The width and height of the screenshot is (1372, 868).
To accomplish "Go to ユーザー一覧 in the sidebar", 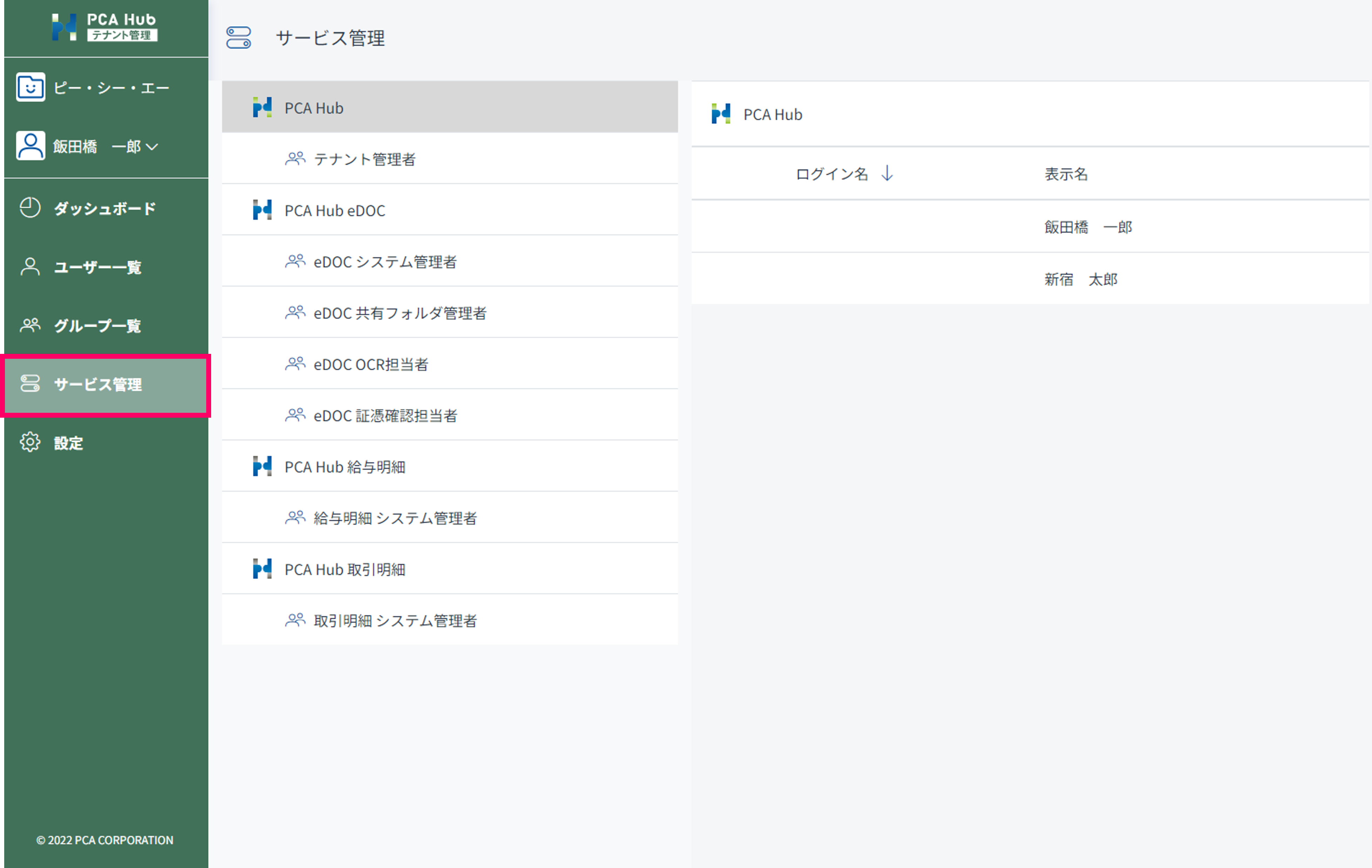I will click(97, 267).
